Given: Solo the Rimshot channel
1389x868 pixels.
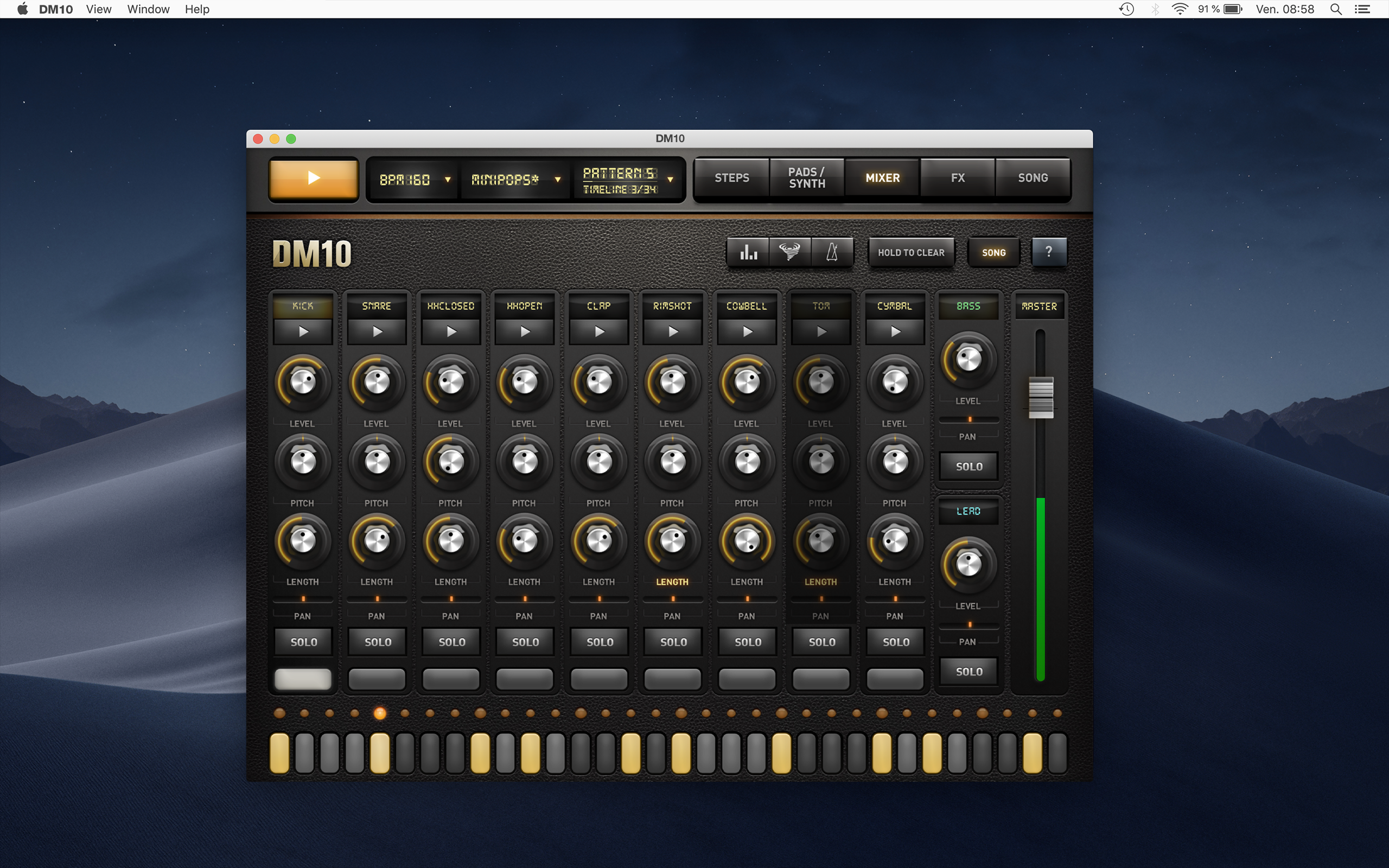Looking at the screenshot, I should [673, 642].
